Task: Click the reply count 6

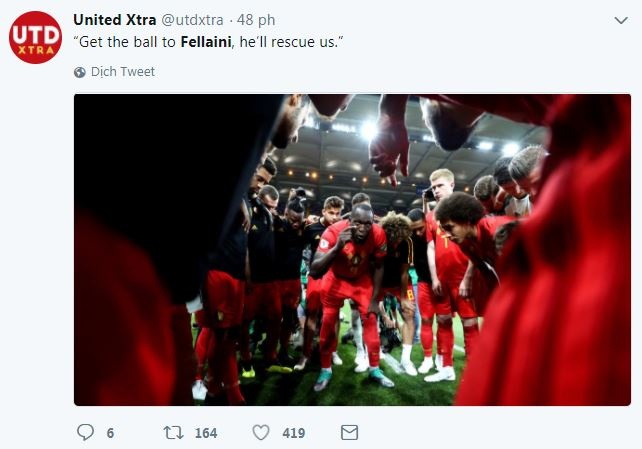Action: tap(110, 433)
